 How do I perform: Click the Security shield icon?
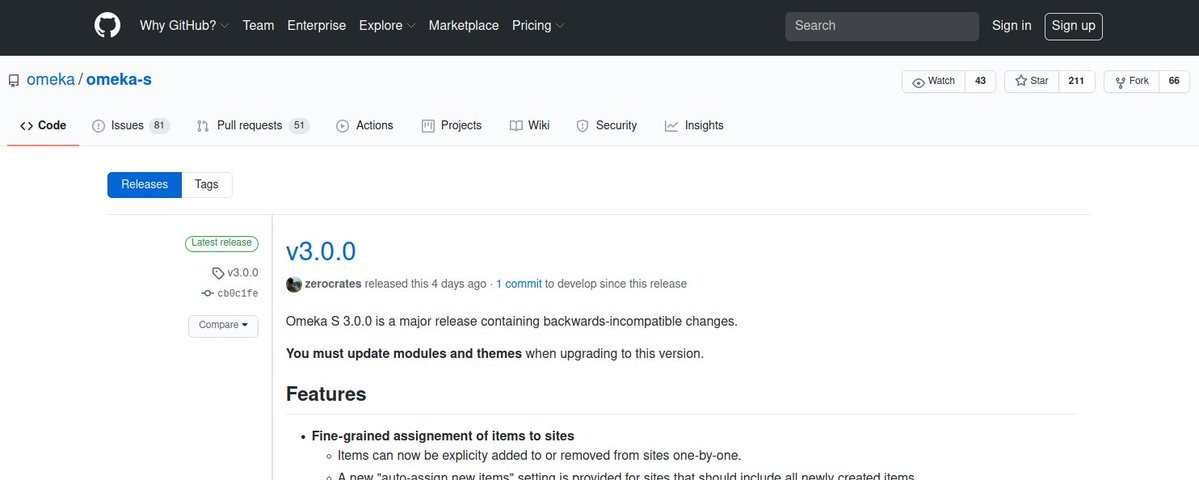(x=583, y=126)
